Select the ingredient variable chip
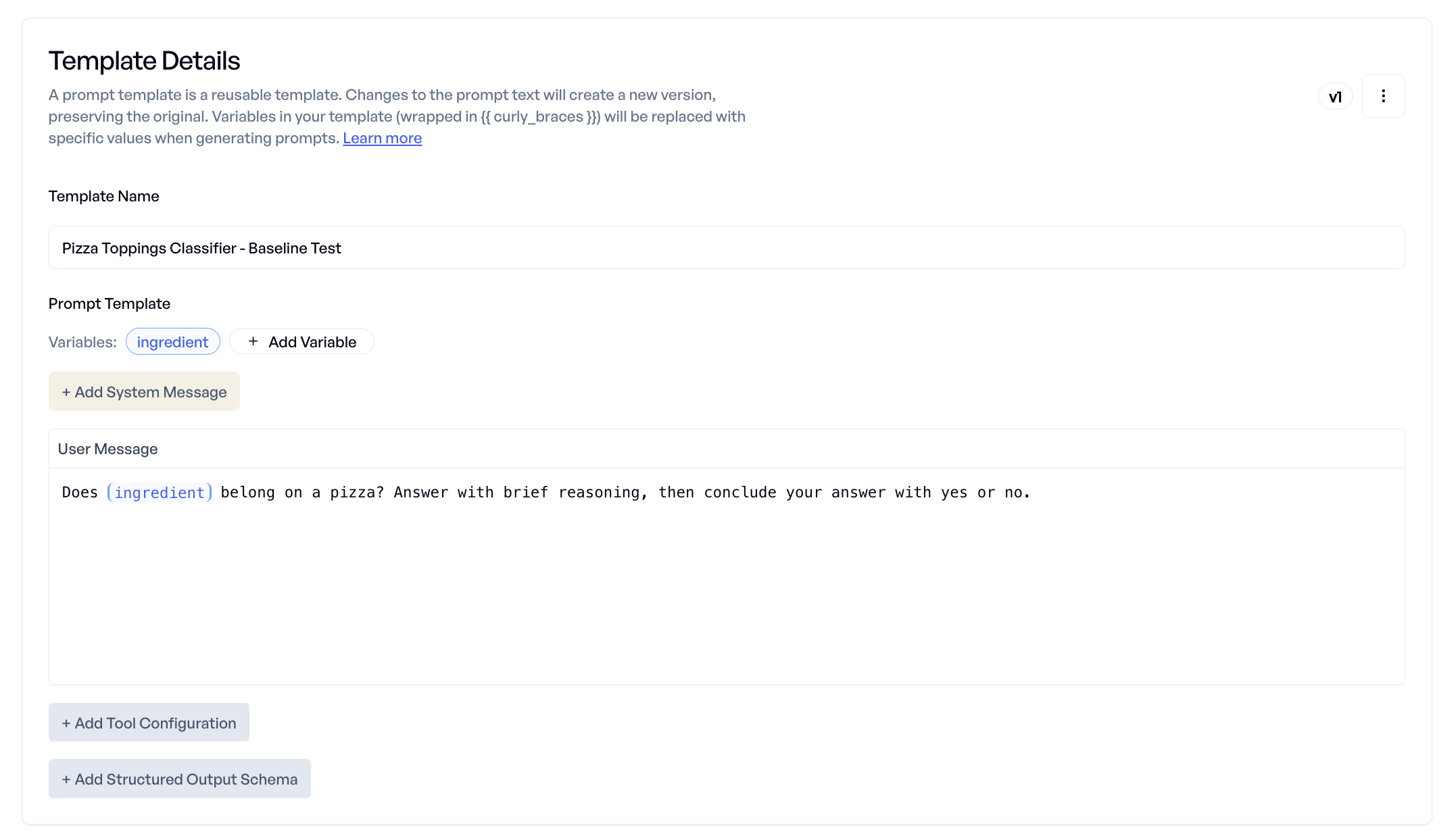Viewport: 1456px width, 838px height. (x=172, y=342)
